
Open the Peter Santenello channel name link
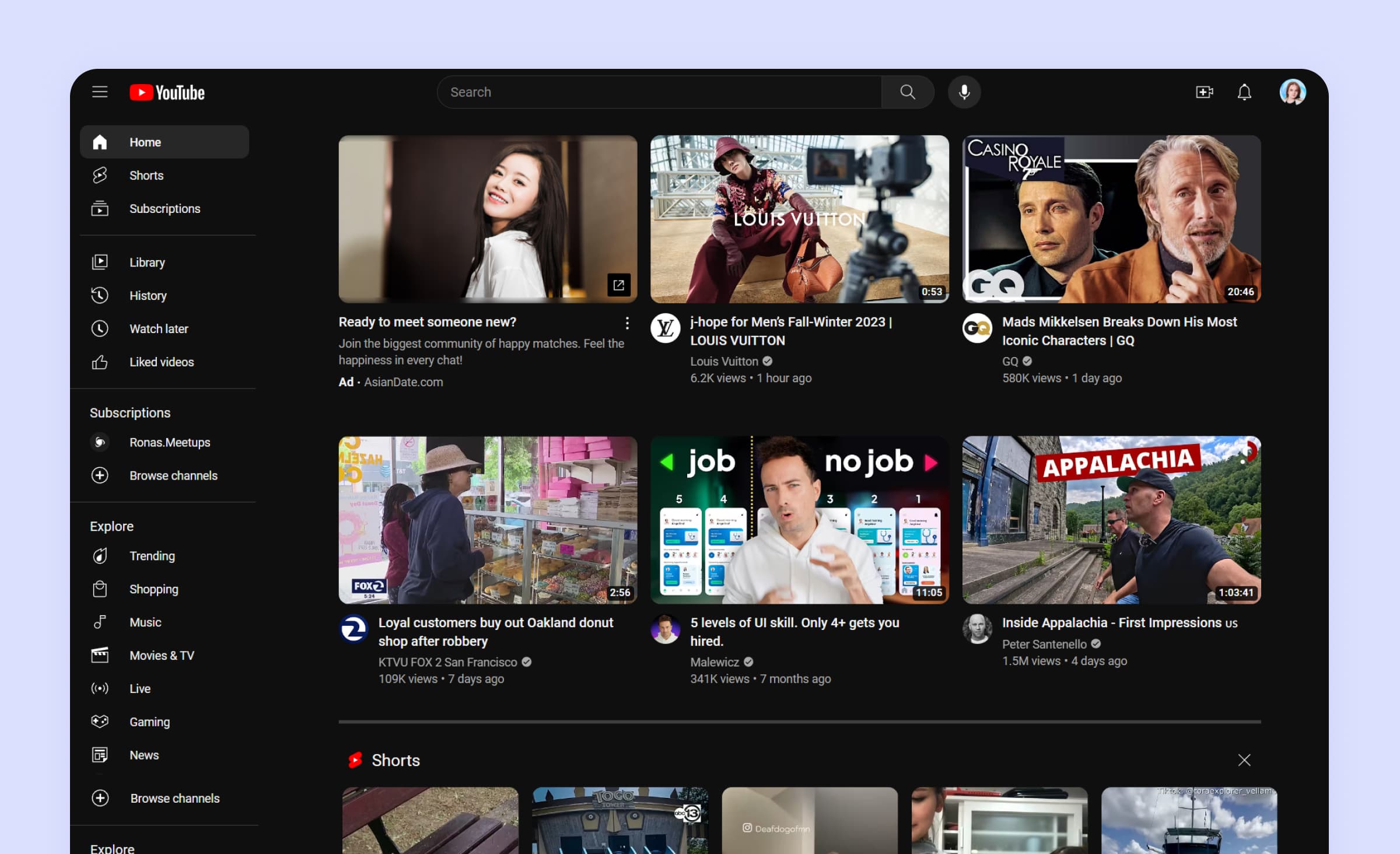tap(1044, 643)
